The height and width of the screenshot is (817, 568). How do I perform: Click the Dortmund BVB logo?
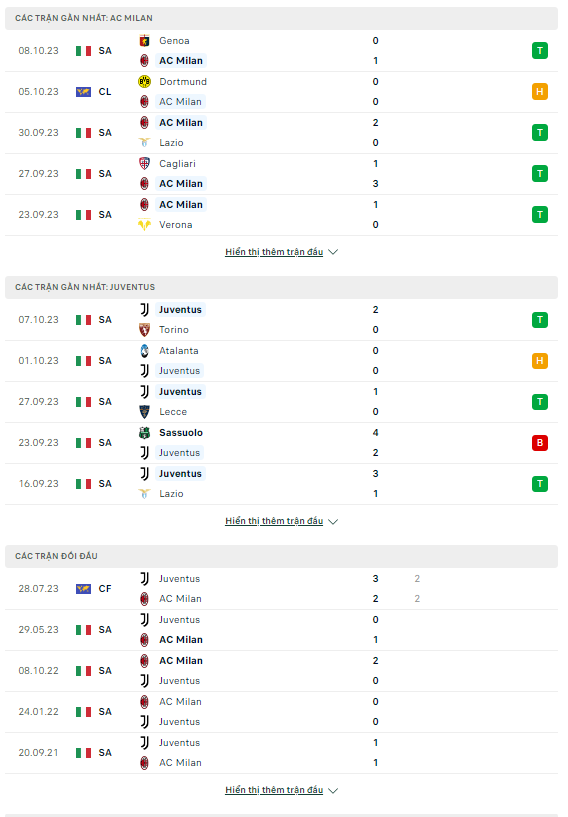point(144,82)
